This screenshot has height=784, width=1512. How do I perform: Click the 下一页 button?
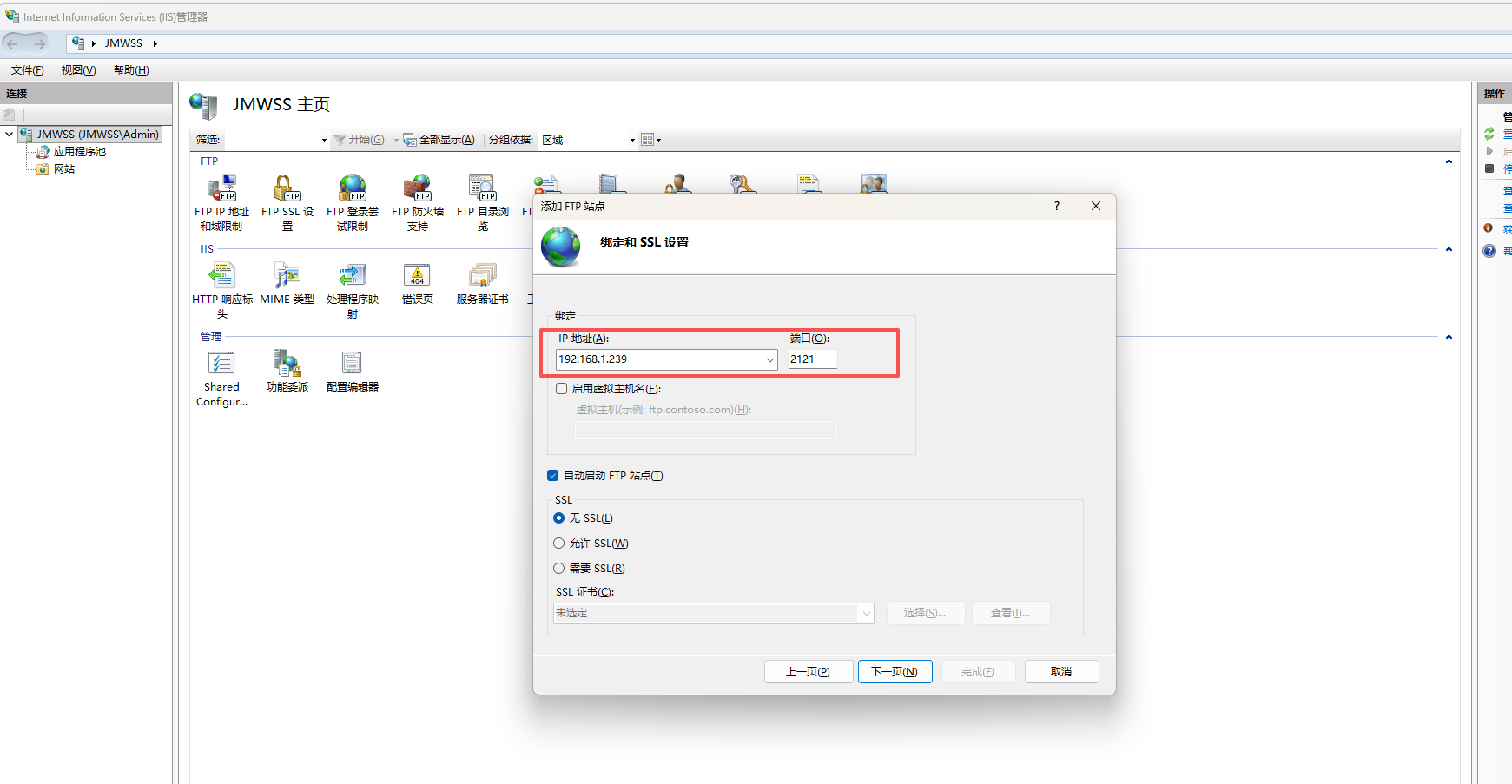tap(895, 672)
